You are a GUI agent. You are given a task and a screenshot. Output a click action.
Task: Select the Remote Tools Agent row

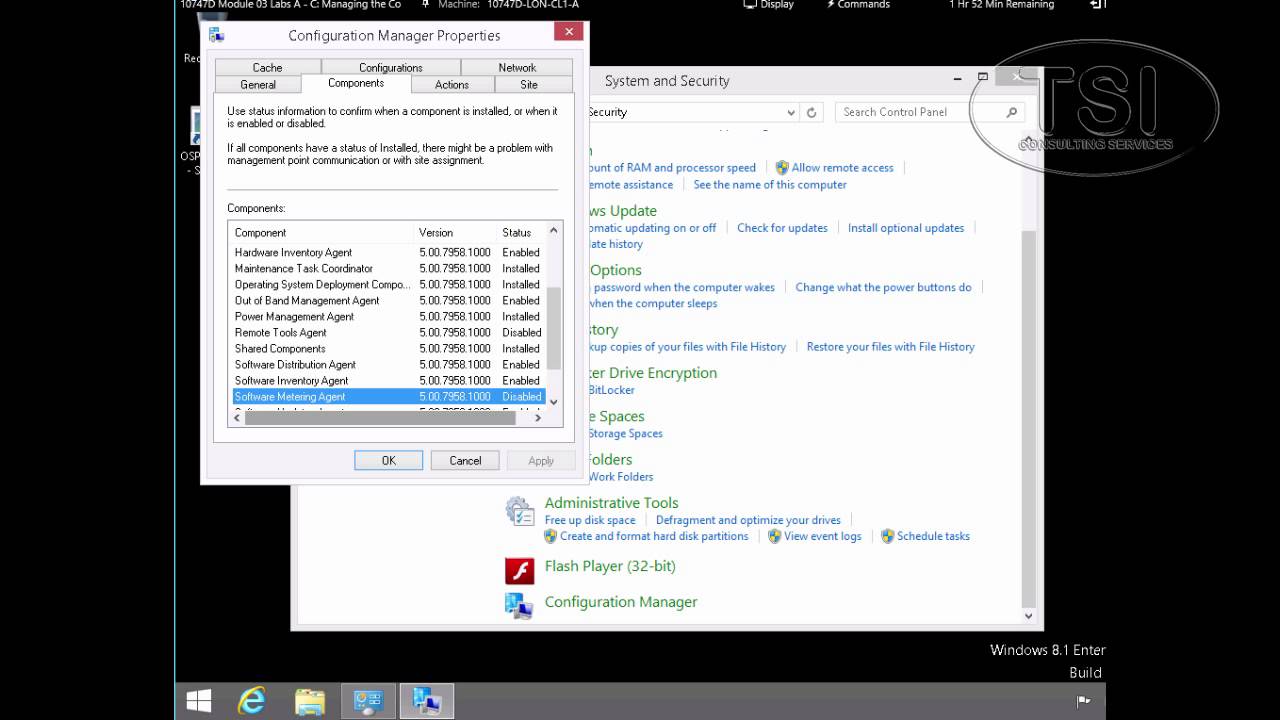(x=388, y=332)
